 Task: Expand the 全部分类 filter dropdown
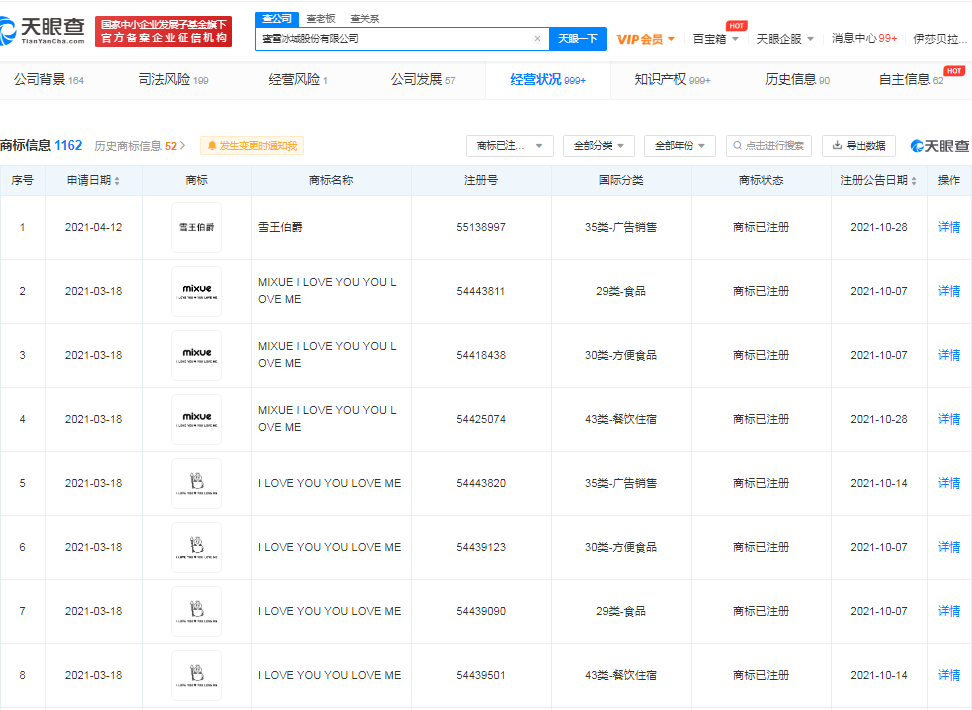click(598, 146)
